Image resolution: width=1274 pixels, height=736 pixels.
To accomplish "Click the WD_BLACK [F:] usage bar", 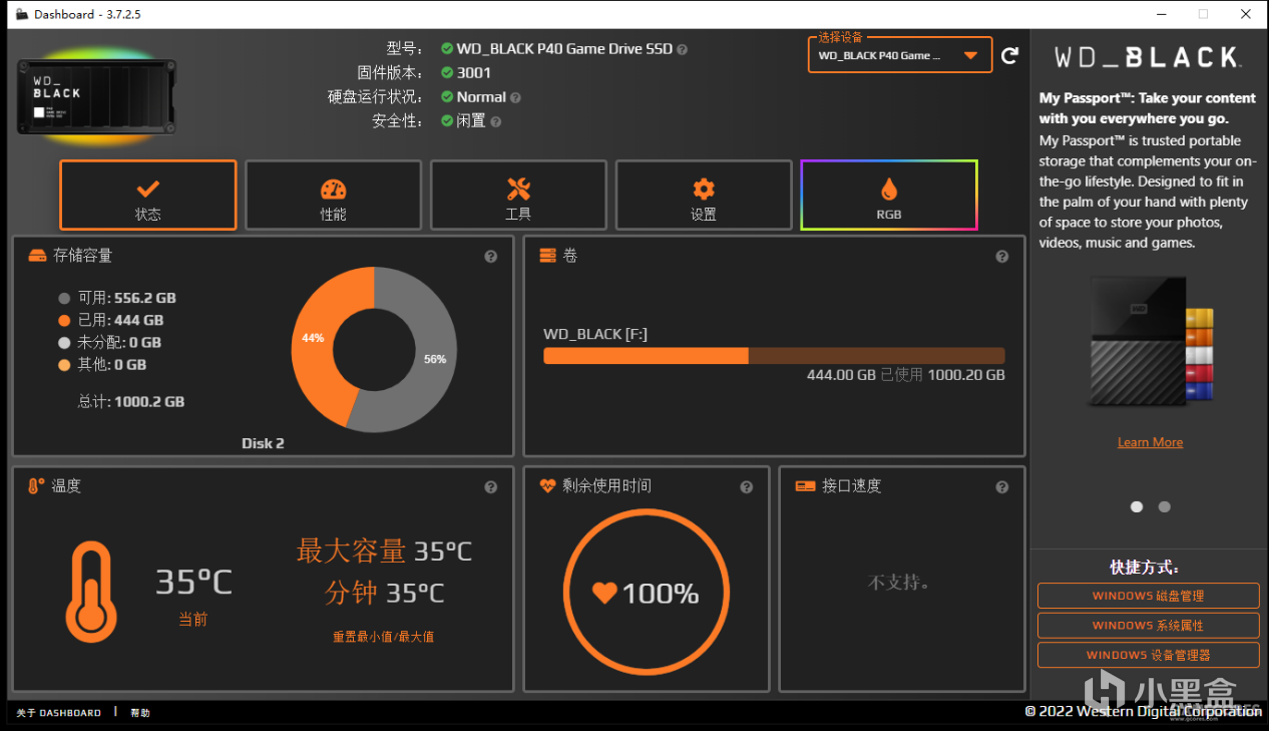I will click(x=774, y=356).
